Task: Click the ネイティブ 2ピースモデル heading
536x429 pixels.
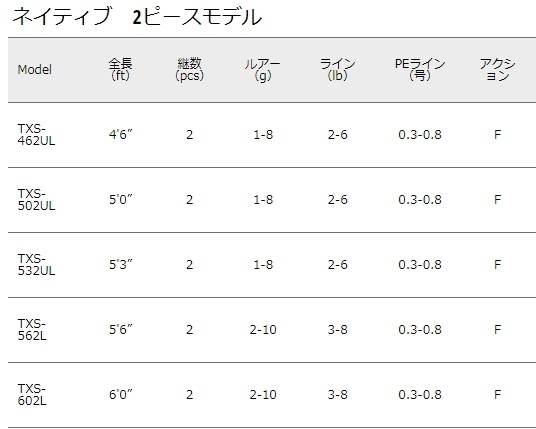Action: click(x=137, y=16)
